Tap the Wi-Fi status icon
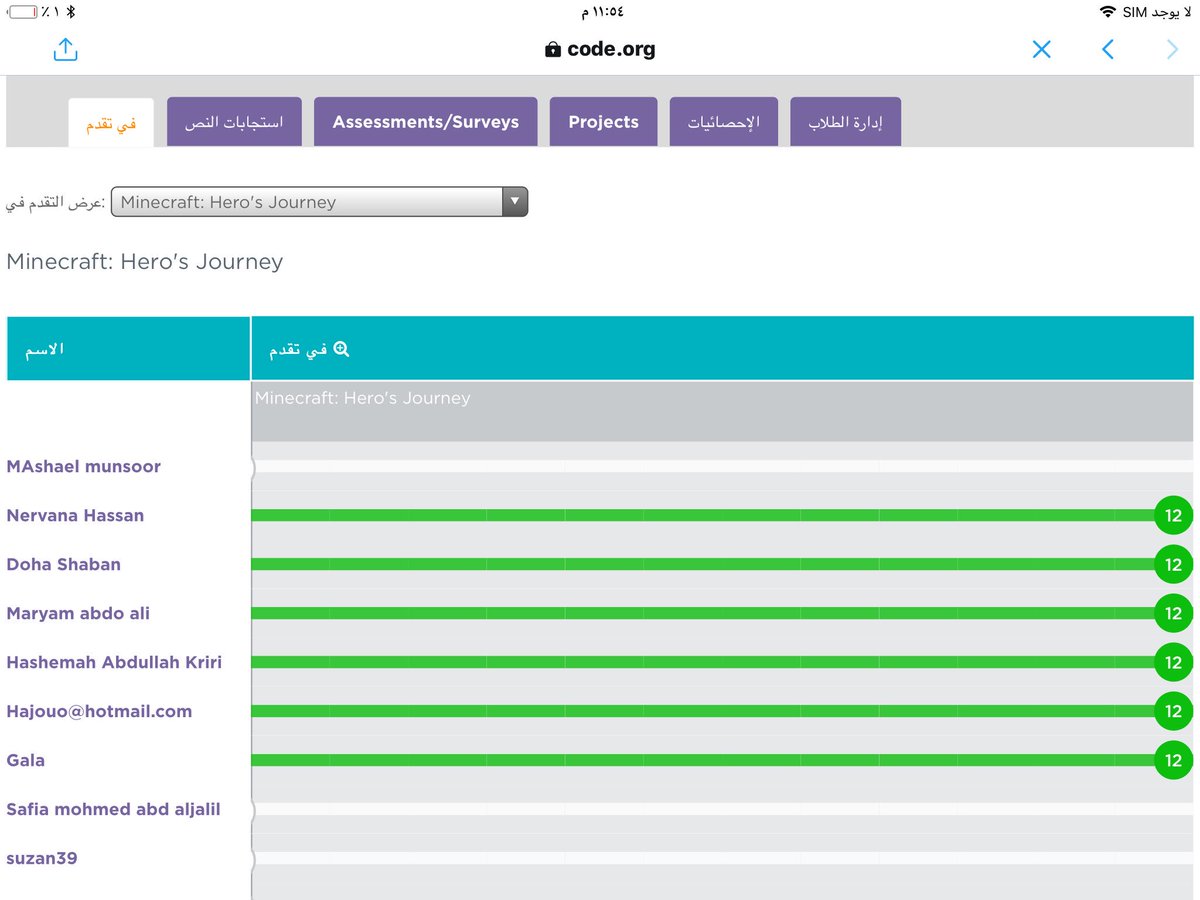 pos(1107,12)
